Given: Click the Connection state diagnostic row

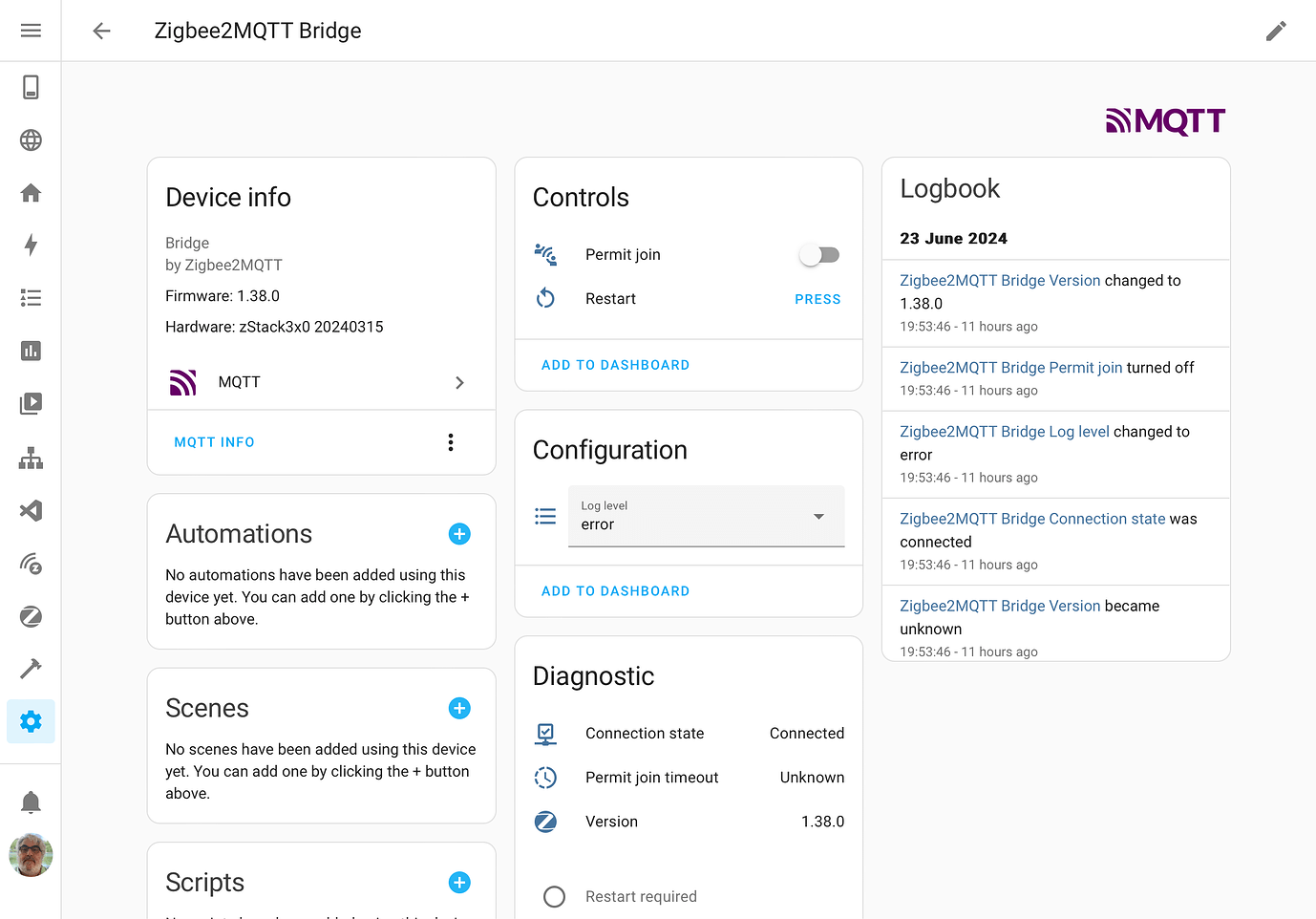Looking at the screenshot, I should click(x=689, y=734).
